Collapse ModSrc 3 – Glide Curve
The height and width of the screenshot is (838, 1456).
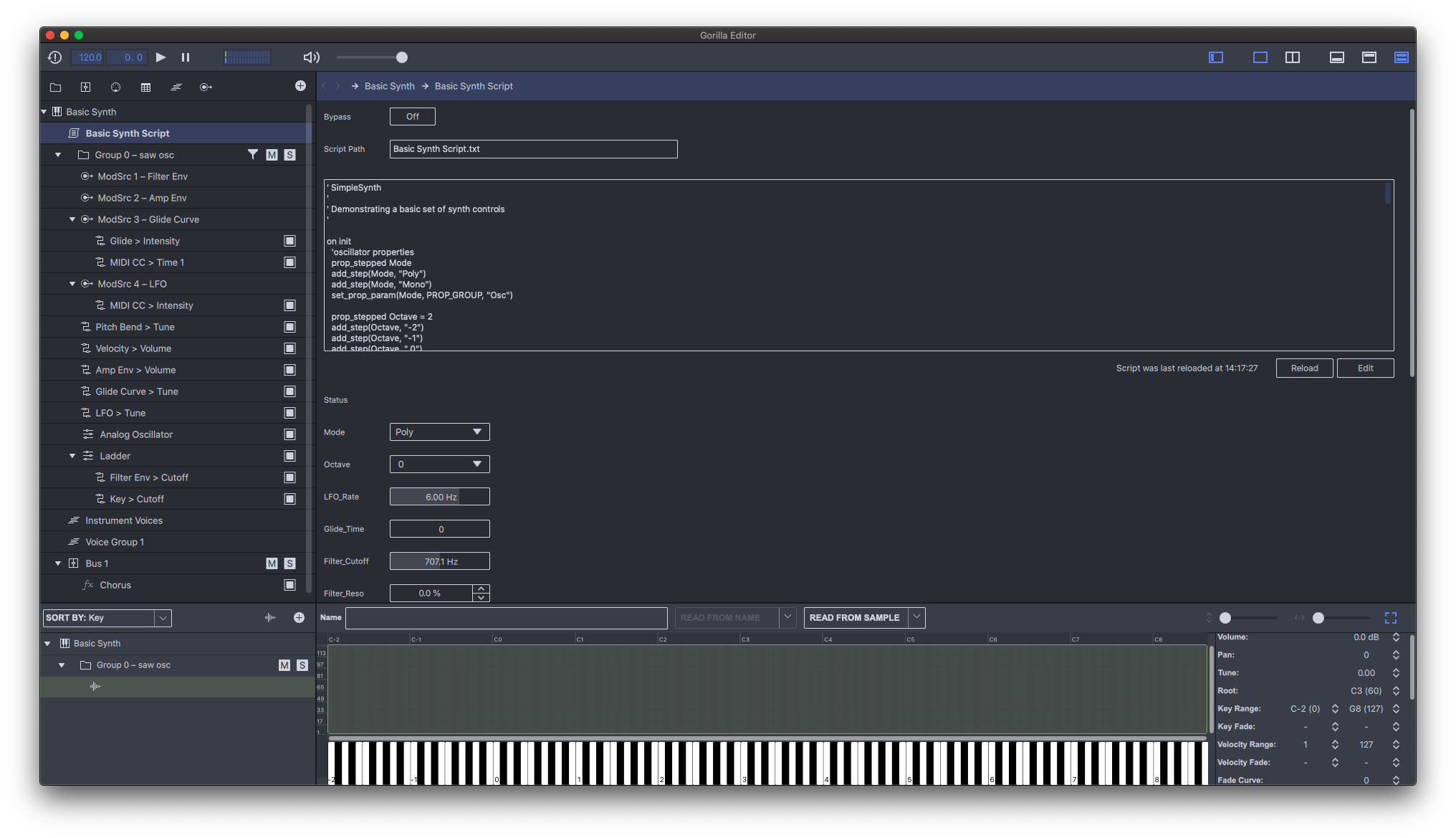pyautogui.click(x=72, y=219)
